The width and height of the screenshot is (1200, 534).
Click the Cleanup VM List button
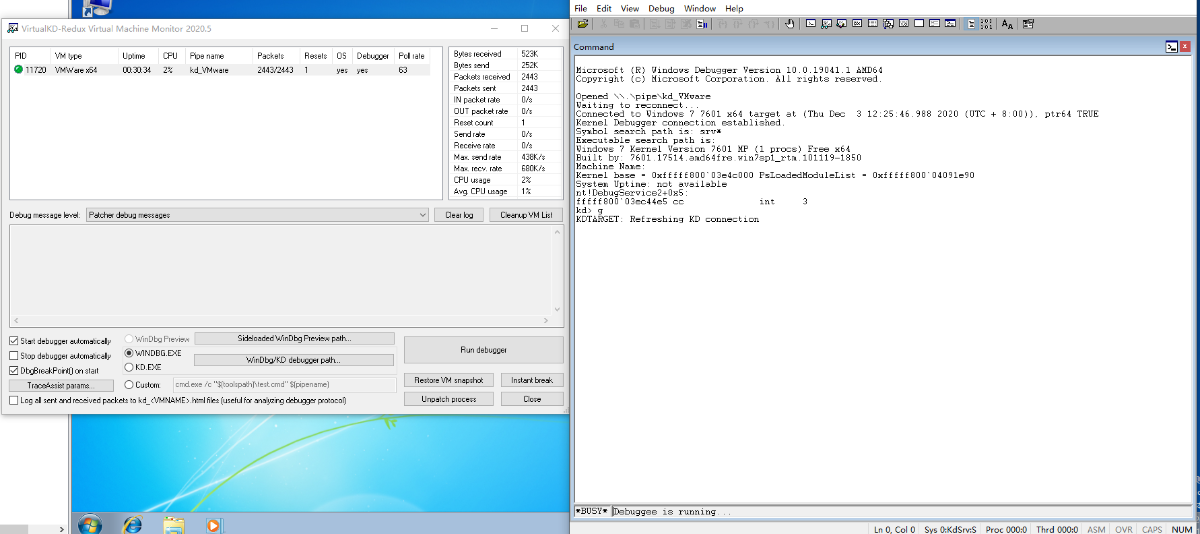click(528, 215)
